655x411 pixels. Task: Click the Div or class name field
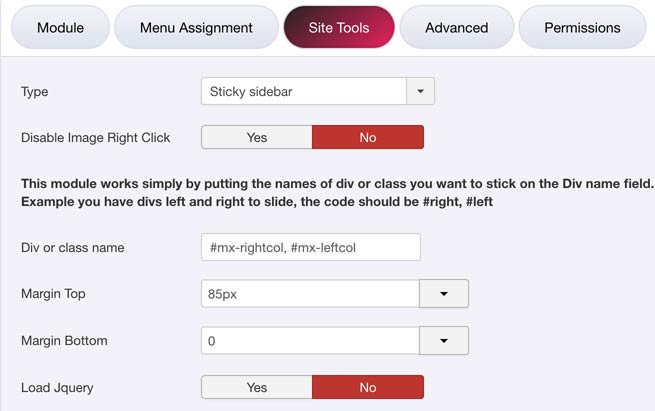click(310, 247)
